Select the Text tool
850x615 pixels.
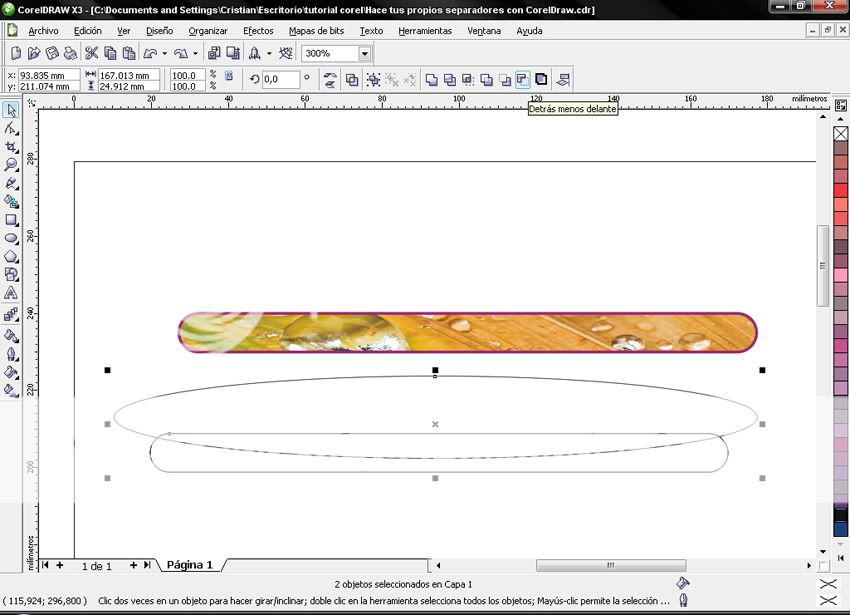click(x=11, y=293)
